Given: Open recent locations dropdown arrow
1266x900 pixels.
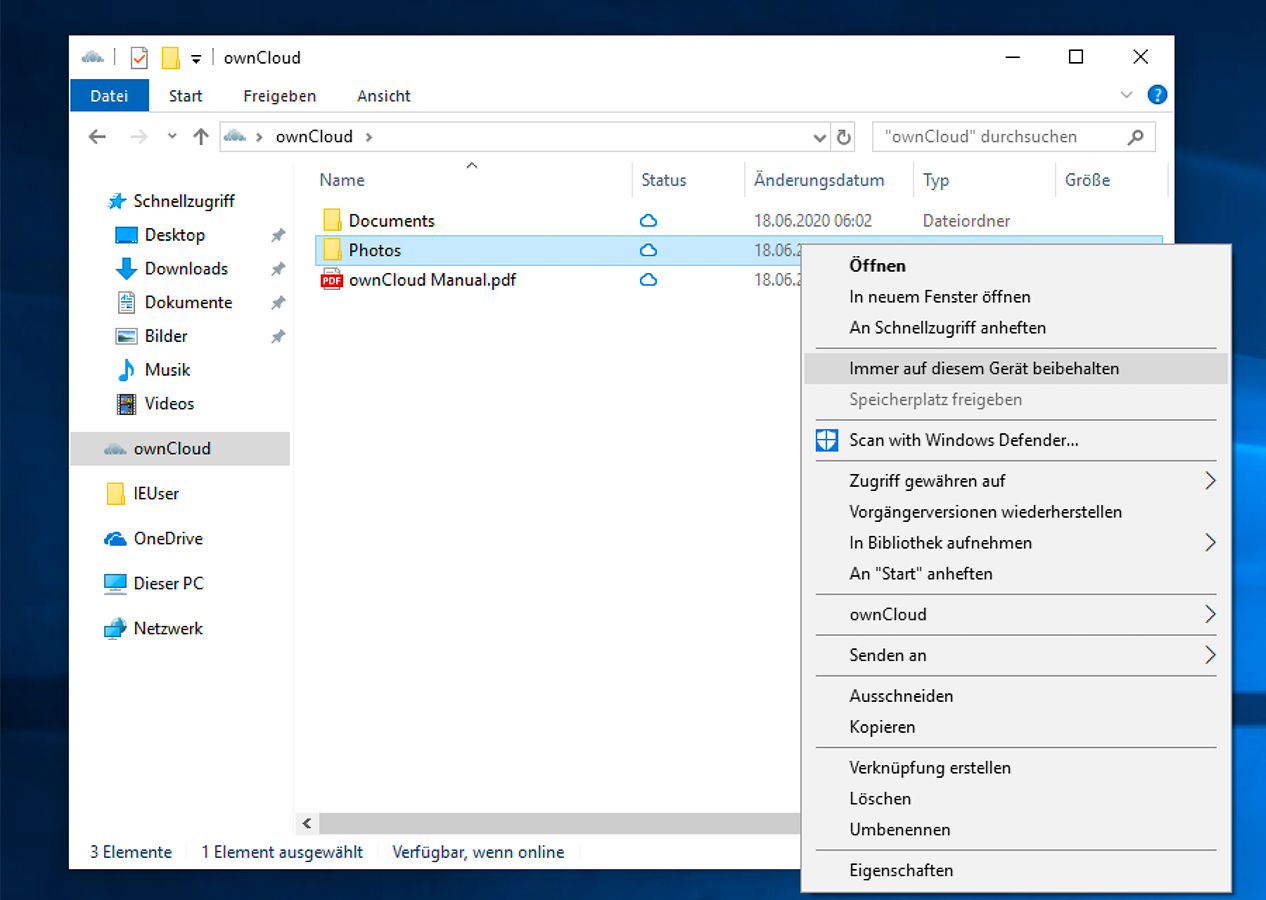Looking at the screenshot, I should pyautogui.click(x=172, y=137).
